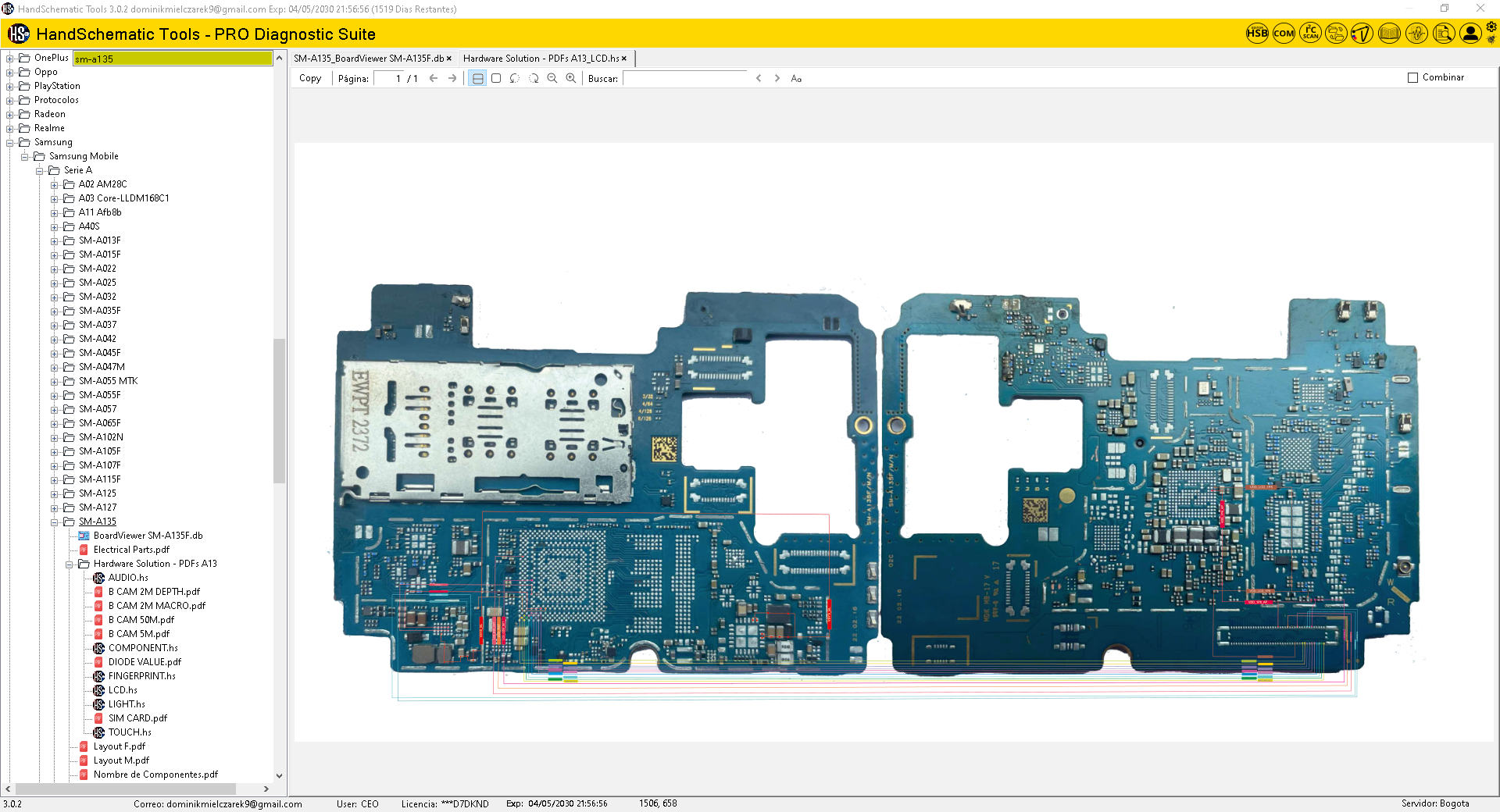Click the Copy button
Image resolution: width=1500 pixels, height=812 pixels.
tap(310, 78)
